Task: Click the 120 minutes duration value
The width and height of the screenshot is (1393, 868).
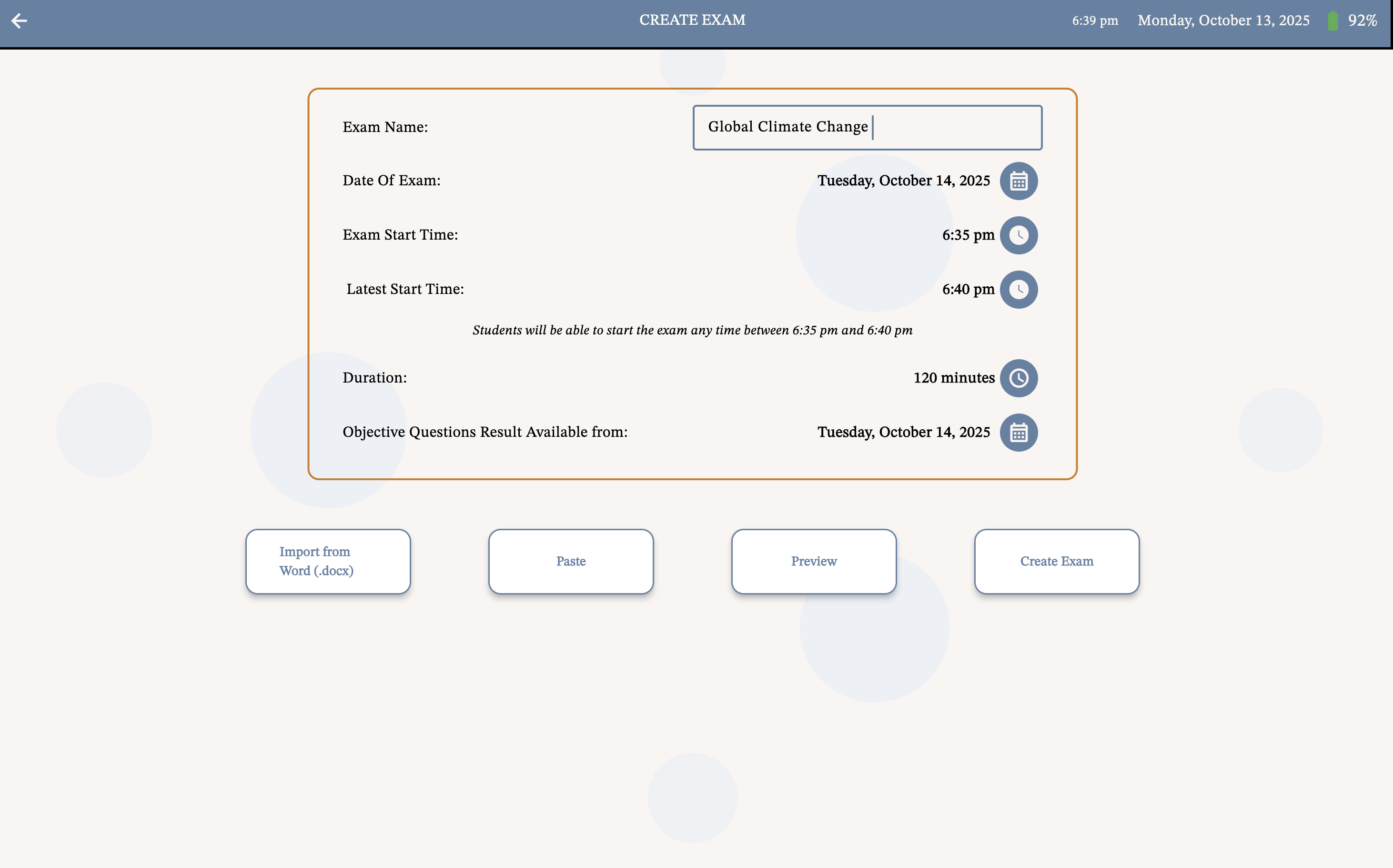Action: 954,378
